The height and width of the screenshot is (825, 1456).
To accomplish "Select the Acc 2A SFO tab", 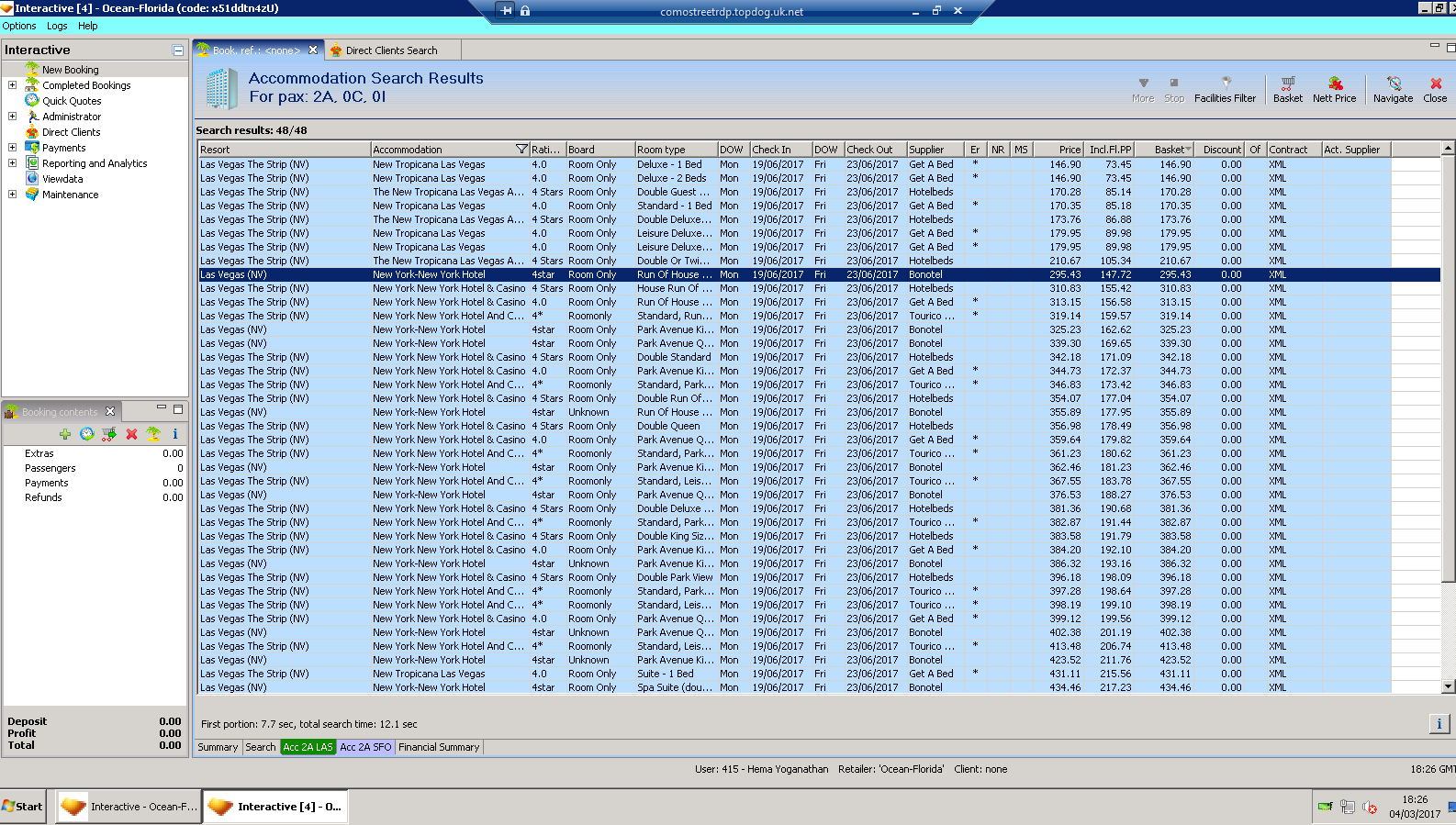I will (x=365, y=747).
